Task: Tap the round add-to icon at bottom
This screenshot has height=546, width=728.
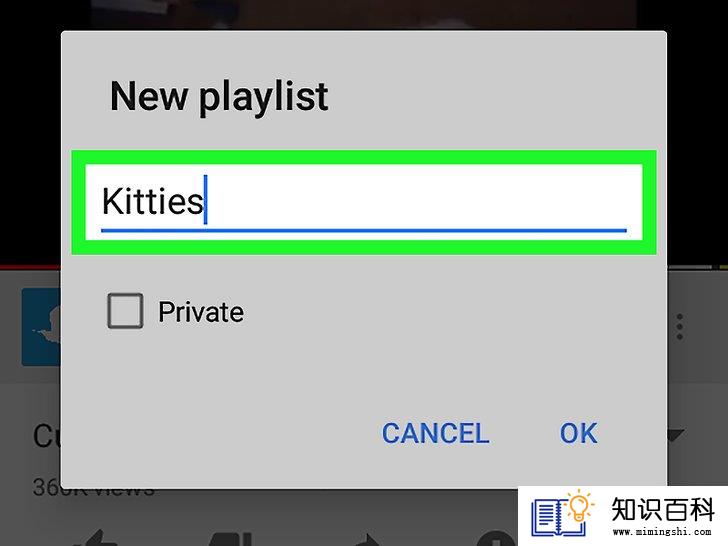Action: click(497, 539)
